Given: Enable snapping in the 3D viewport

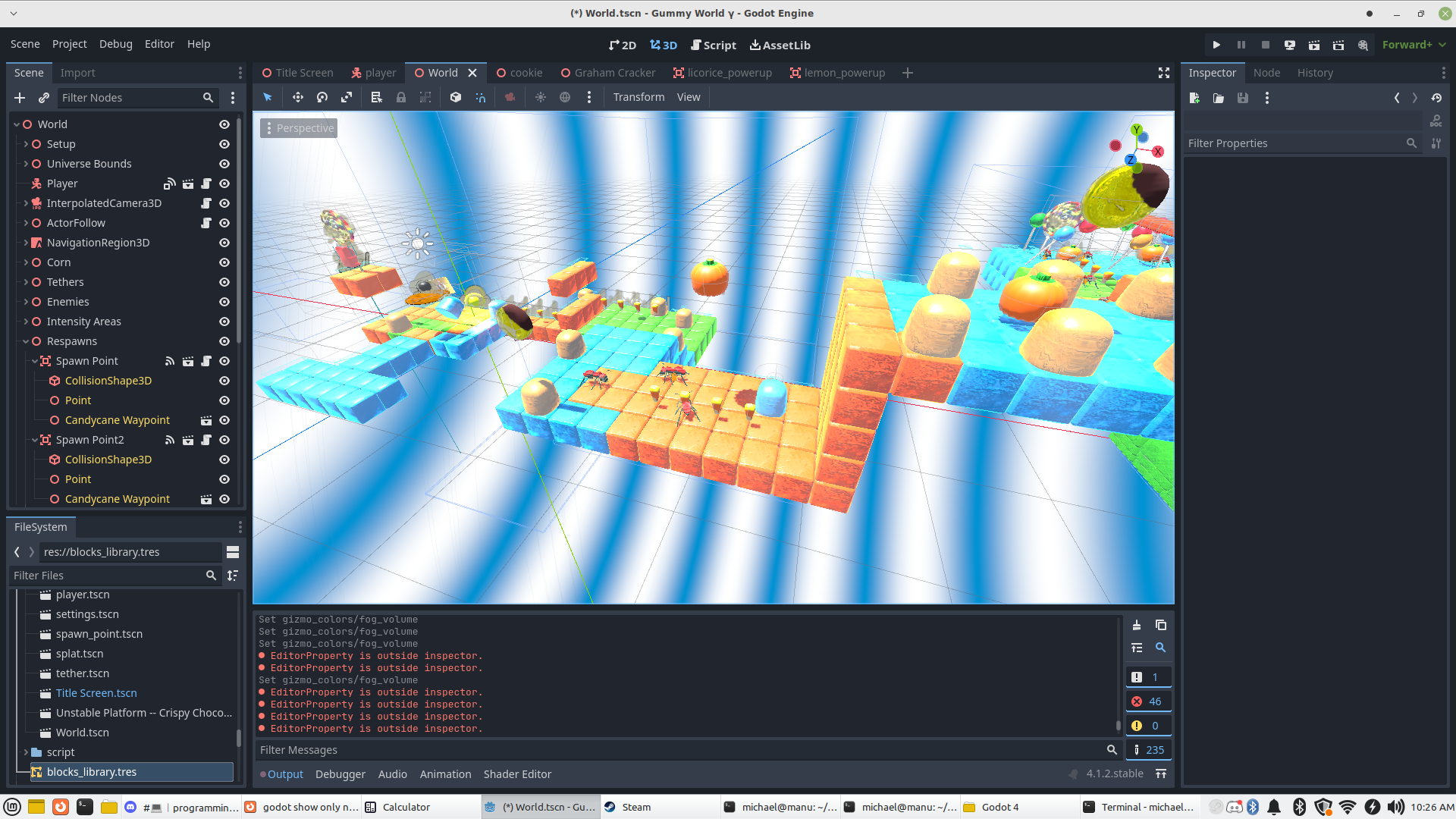Looking at the screenshot, I should tap(481, 97).
